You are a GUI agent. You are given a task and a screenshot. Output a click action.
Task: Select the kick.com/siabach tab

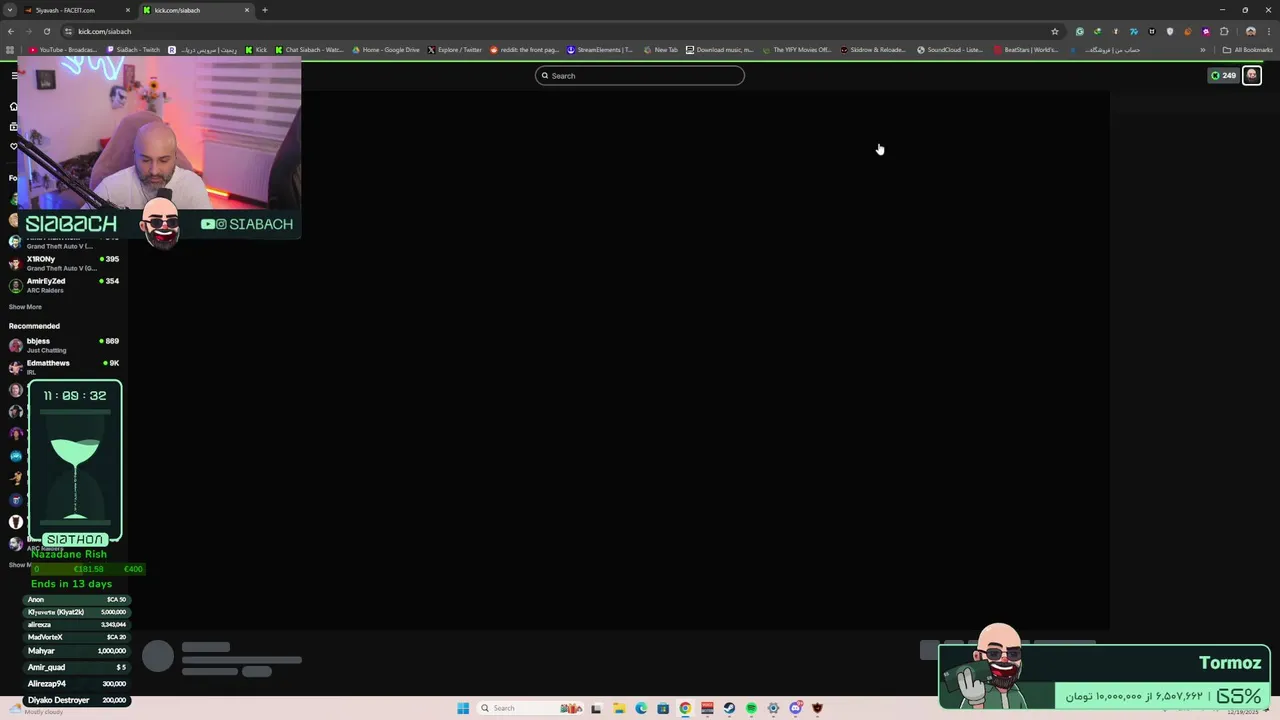tap(196, 10)
